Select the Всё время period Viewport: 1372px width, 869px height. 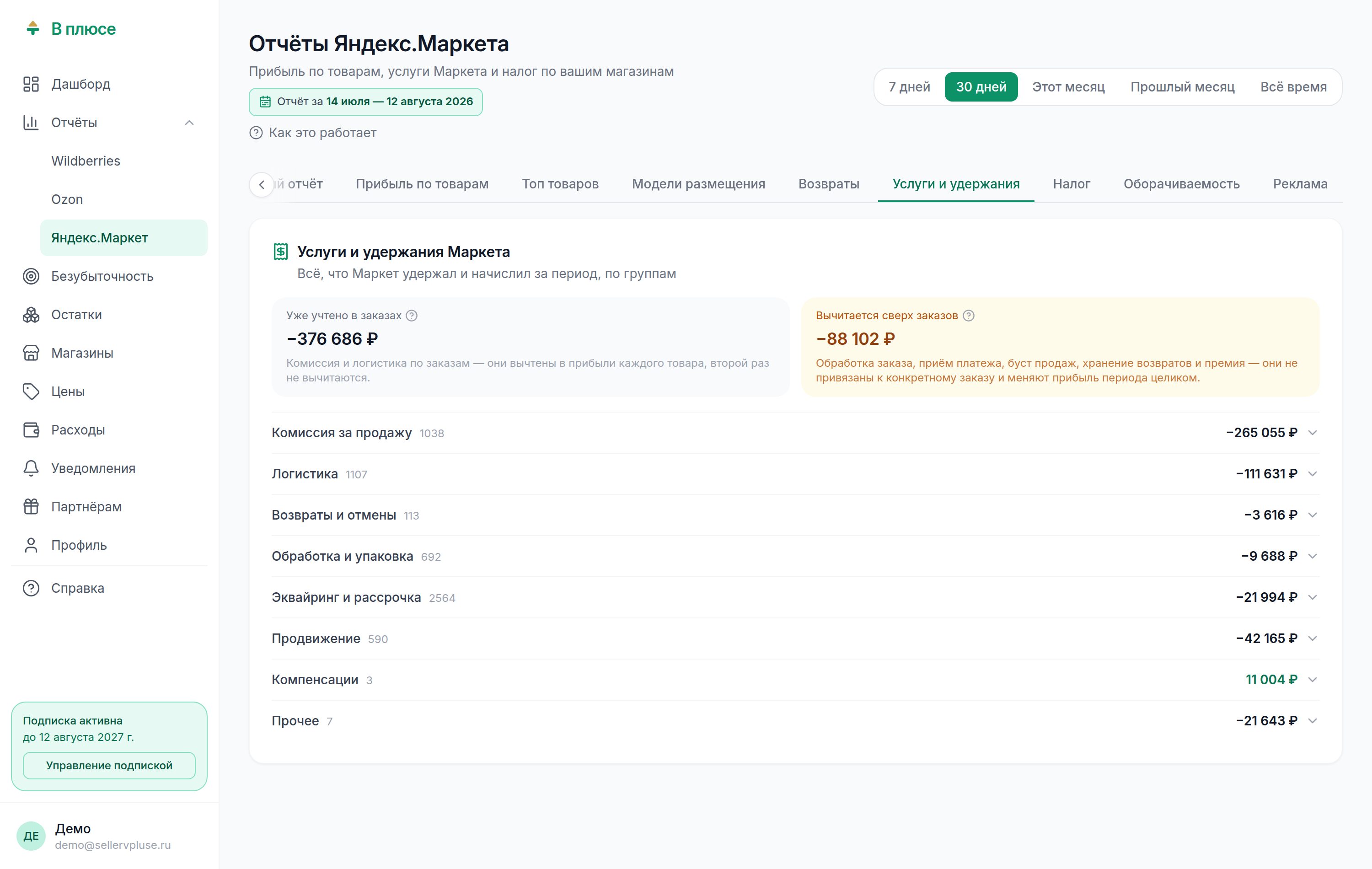tap(1293, 86)
